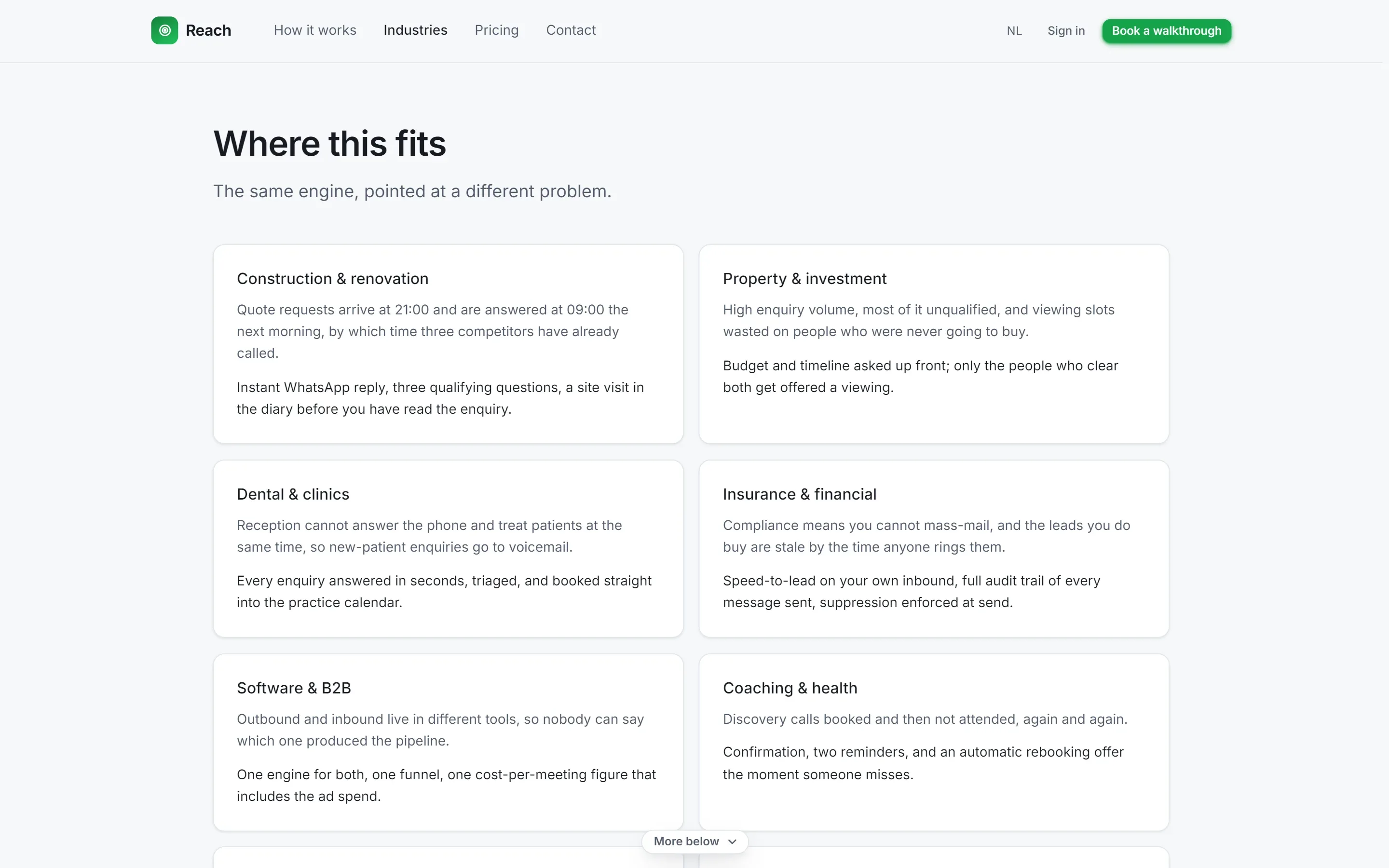1389x868 pixels.
Task: Click the High enquiry volume paragraph
Action: click(x=918, y=321)
